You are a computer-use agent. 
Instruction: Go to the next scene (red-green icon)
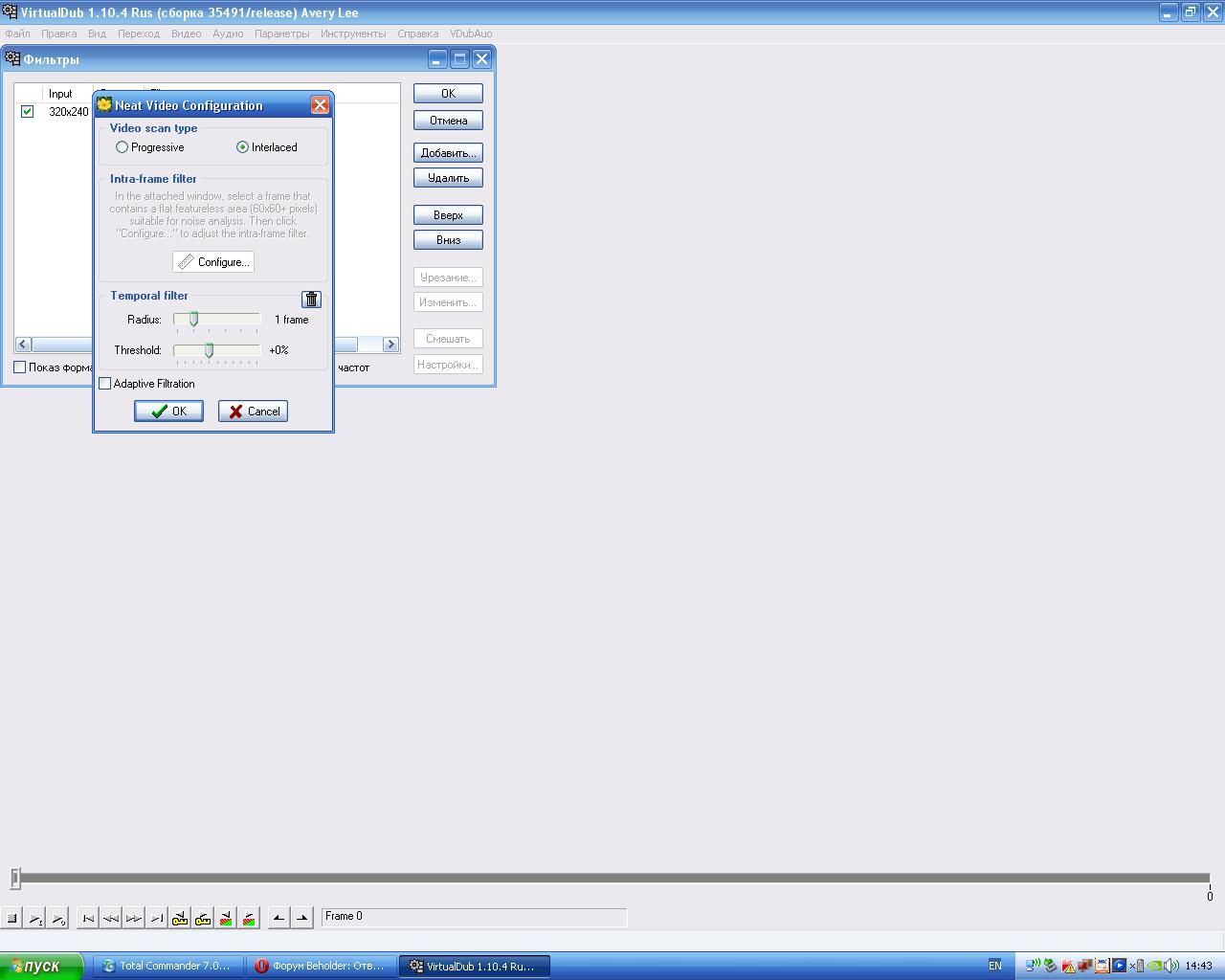(x=249, y=919)
